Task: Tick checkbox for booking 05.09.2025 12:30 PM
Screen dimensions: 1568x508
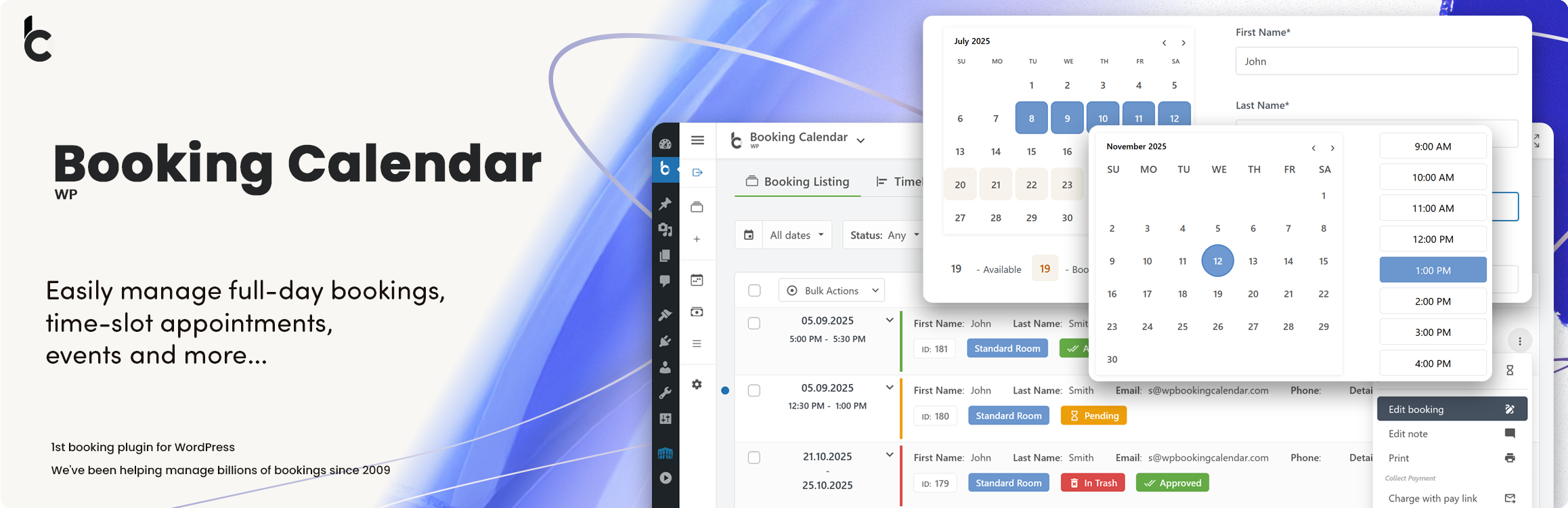Action: (754, 391)
